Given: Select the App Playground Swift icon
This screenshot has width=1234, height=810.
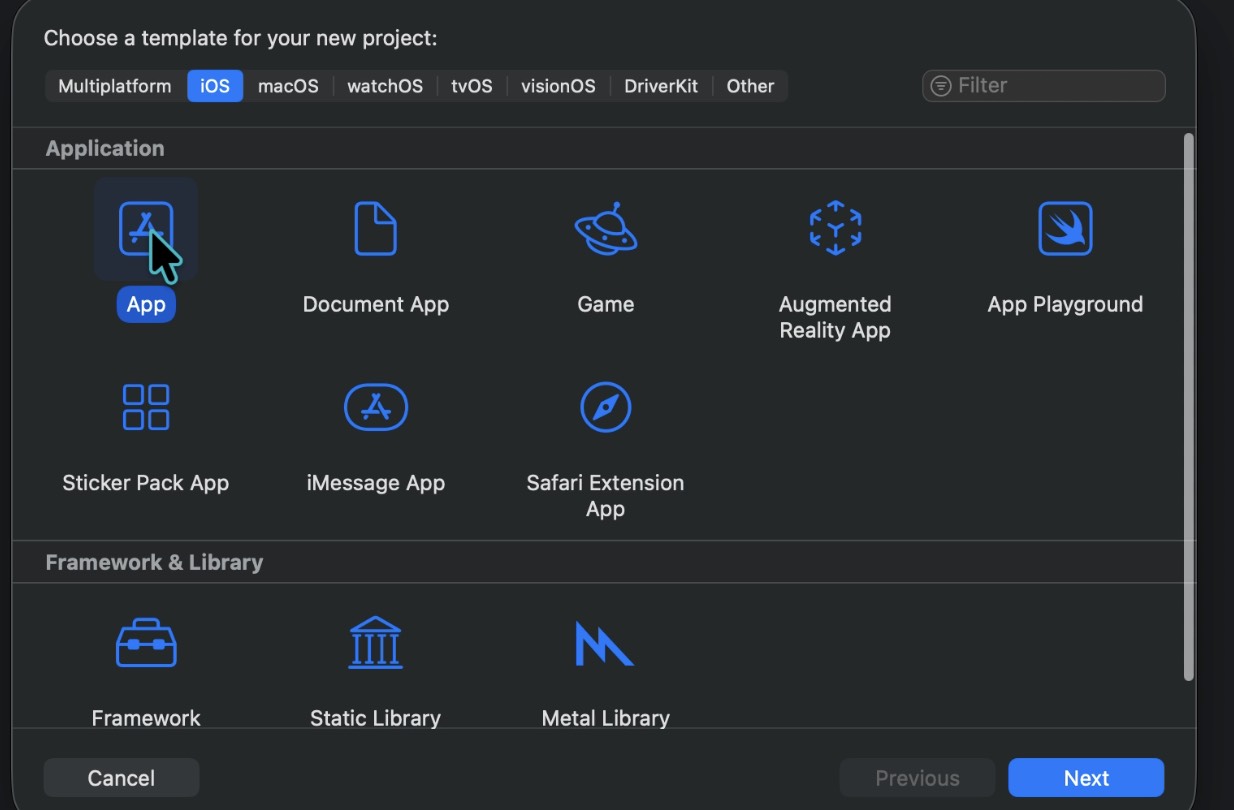Looking at the screenshot, I should 1065,228.
